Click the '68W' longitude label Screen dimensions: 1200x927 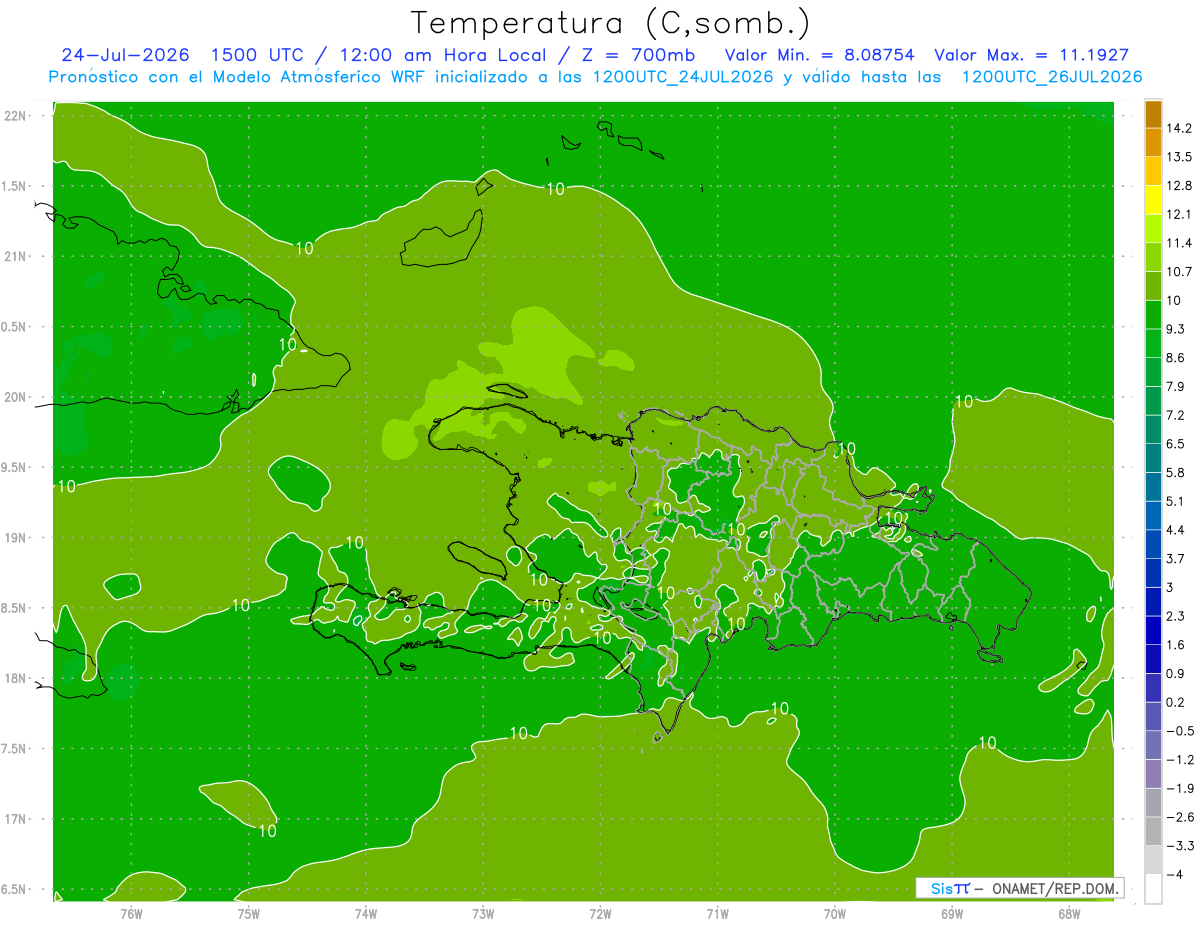(1069, 914)
